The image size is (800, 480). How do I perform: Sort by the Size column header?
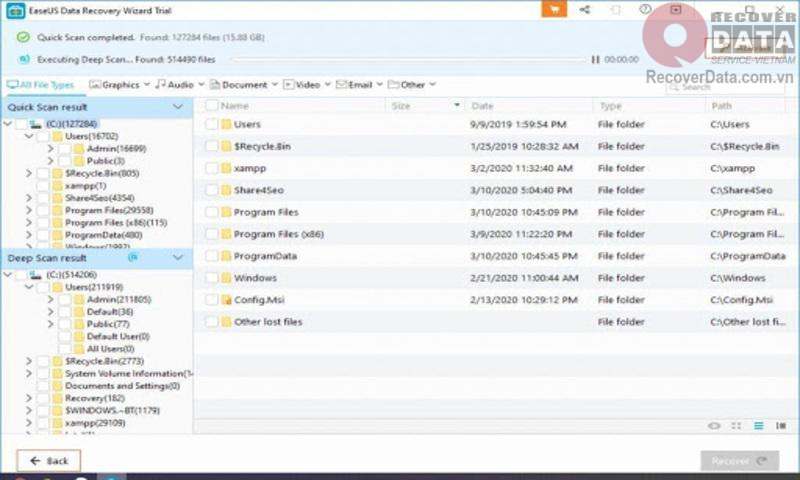pos(401,106)
